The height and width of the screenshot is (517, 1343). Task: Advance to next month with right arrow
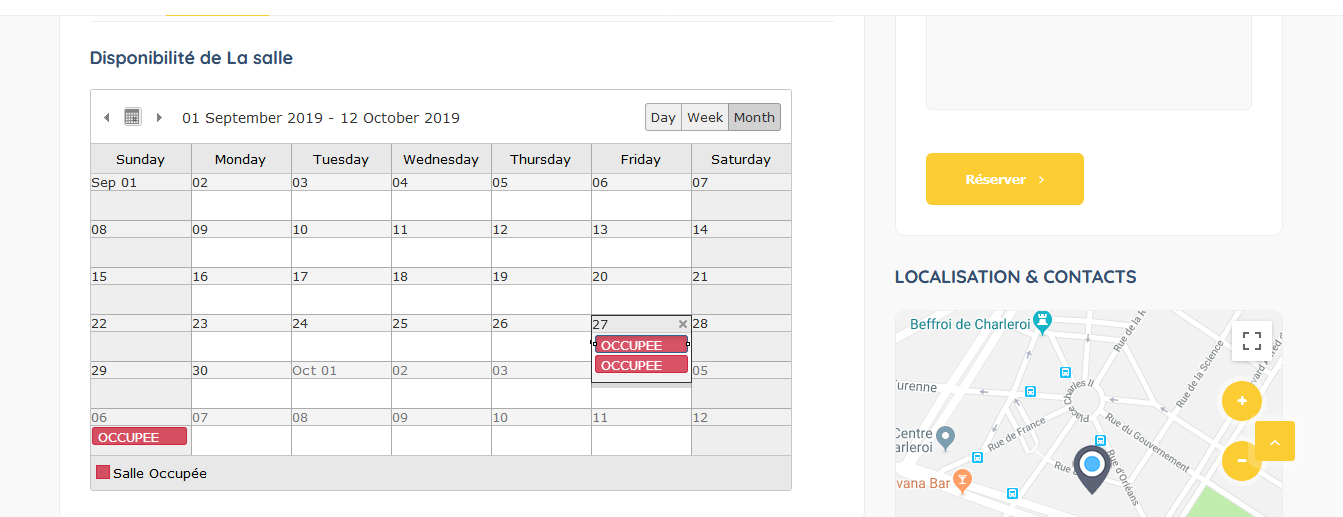click(159, 118)
